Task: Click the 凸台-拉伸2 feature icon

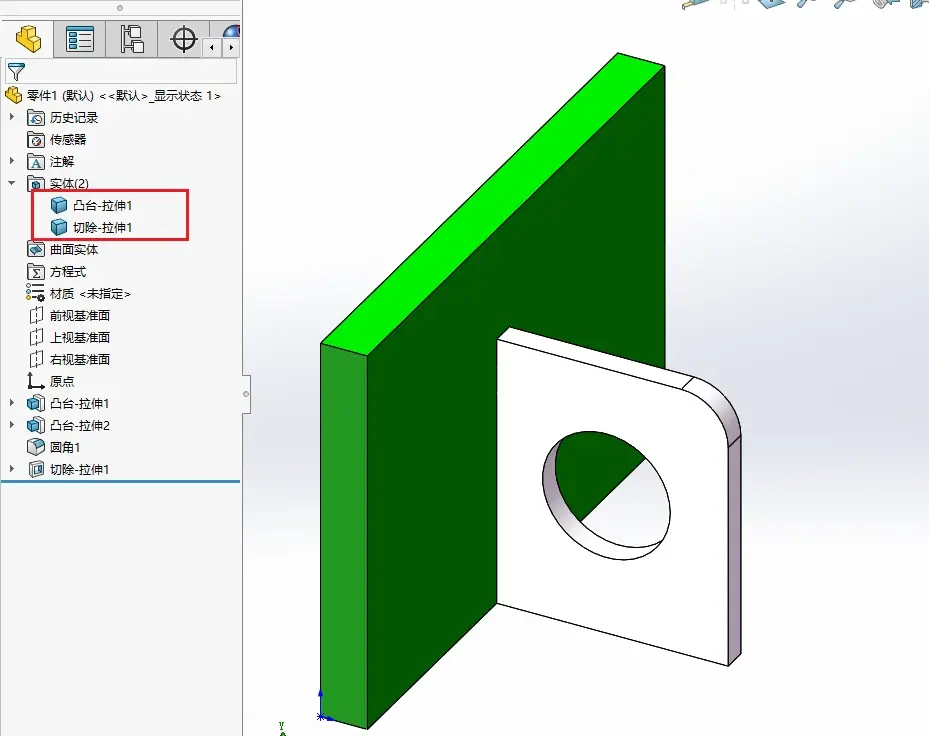Action: click(x=36, y=425)
